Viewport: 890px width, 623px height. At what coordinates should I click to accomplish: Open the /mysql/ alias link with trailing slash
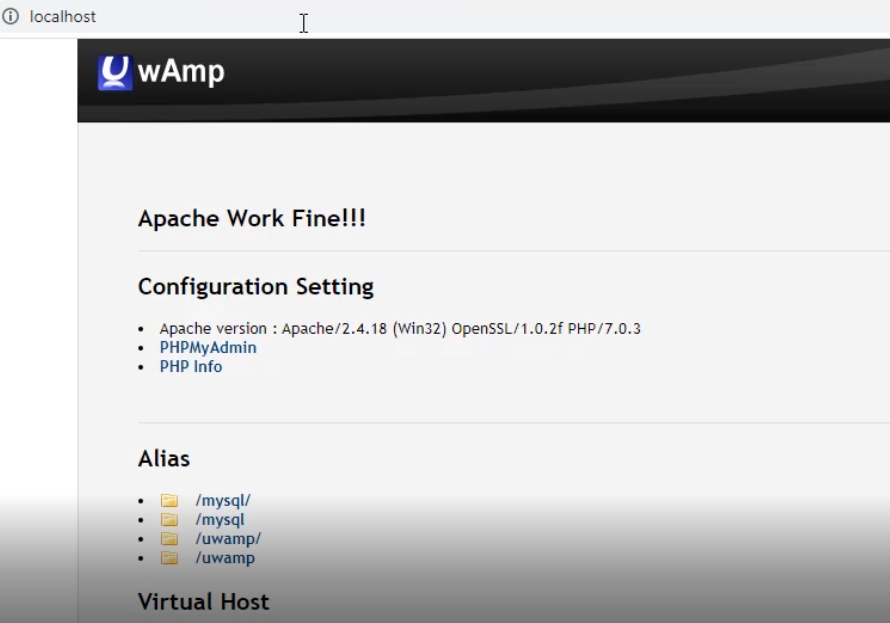[223, 501]
